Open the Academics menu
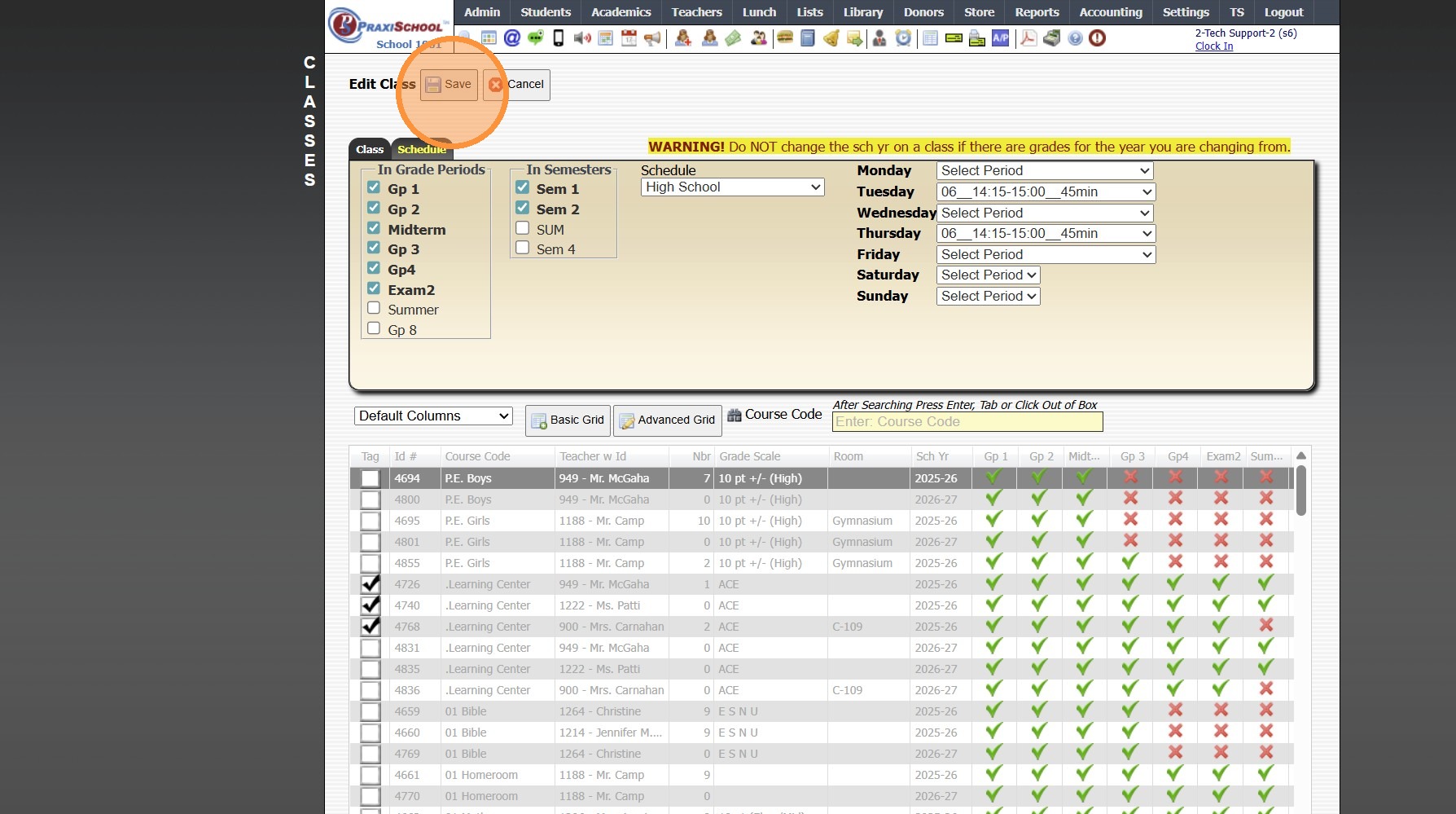 pyautogui.click(x=621, y=12)
